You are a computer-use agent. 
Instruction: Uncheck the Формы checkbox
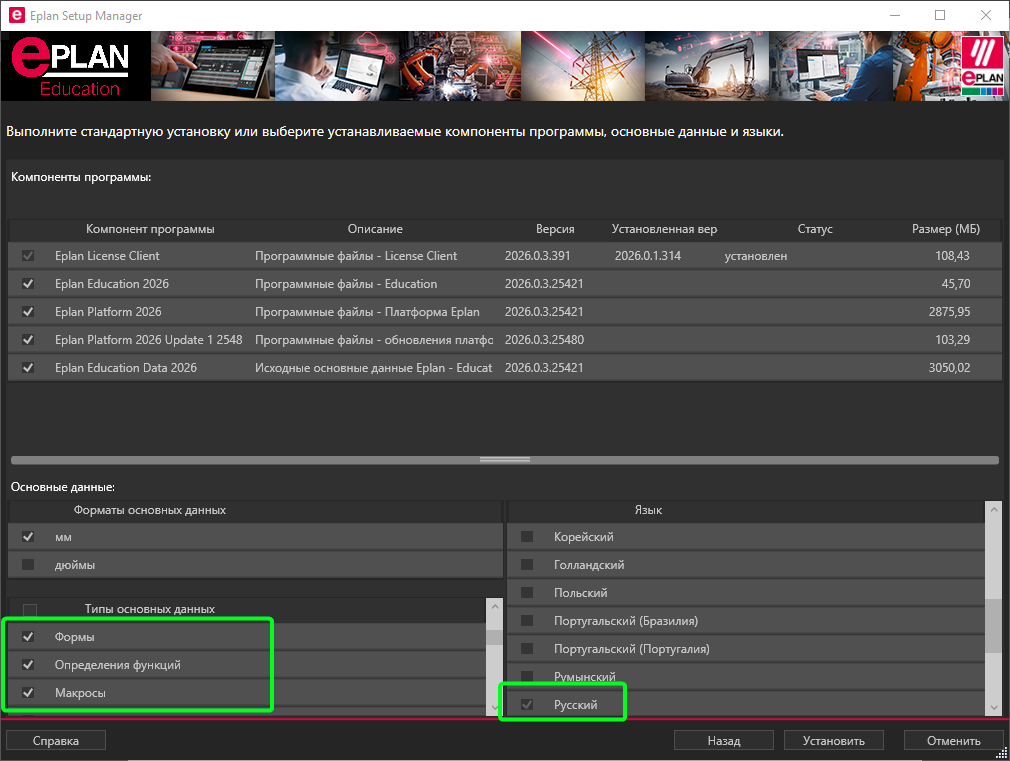pos(28,637)
